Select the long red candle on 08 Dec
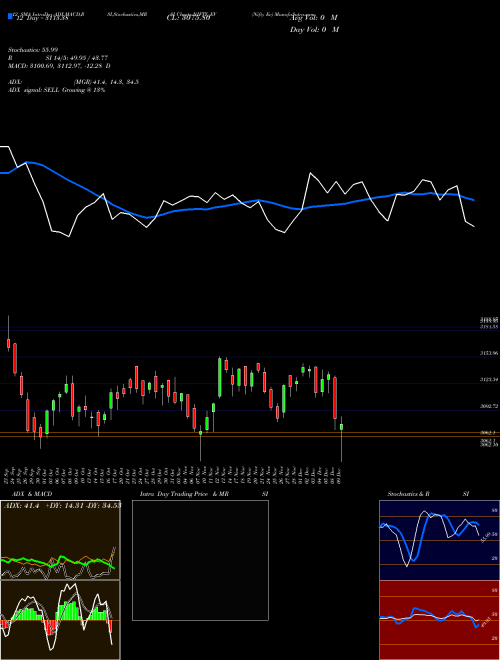The image size is (500, 660). (335, 398)
